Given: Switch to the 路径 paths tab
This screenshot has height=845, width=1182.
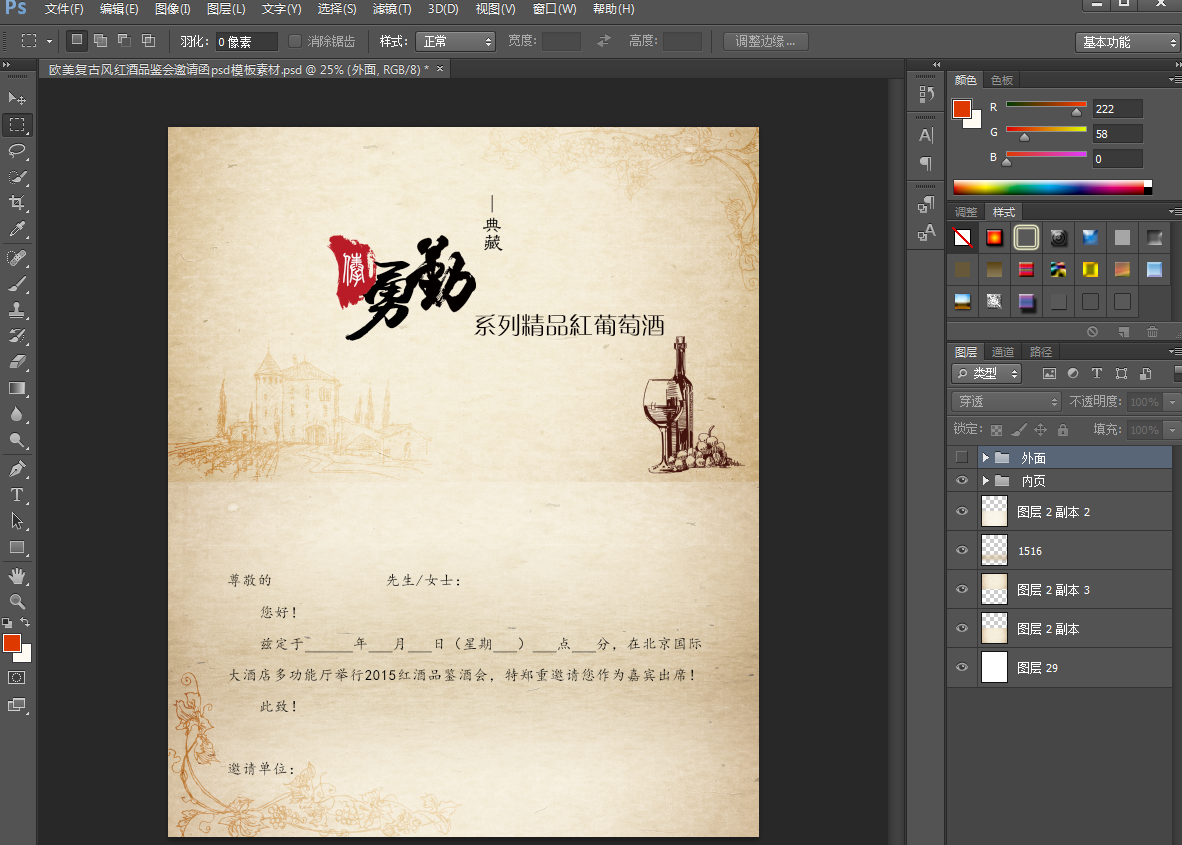Looking at the screenshot, I should coord(1040,352).
